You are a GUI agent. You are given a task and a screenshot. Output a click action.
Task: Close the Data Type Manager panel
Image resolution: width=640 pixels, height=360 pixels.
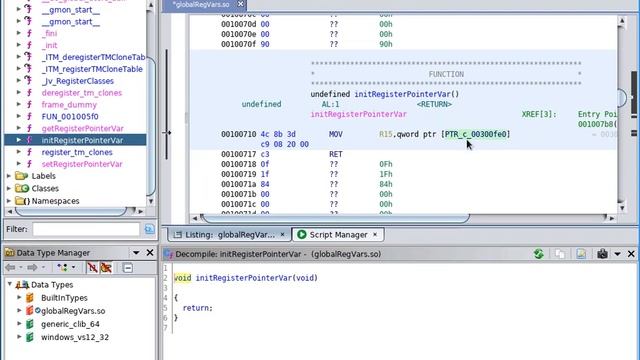tap(150, 253)
